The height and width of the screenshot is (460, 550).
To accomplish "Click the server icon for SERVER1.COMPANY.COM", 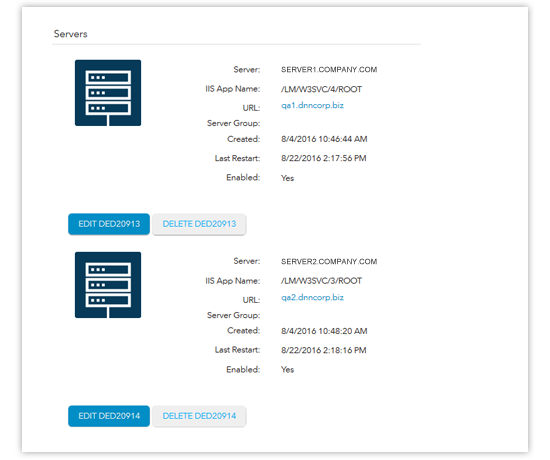I will (x=108, y=93).
